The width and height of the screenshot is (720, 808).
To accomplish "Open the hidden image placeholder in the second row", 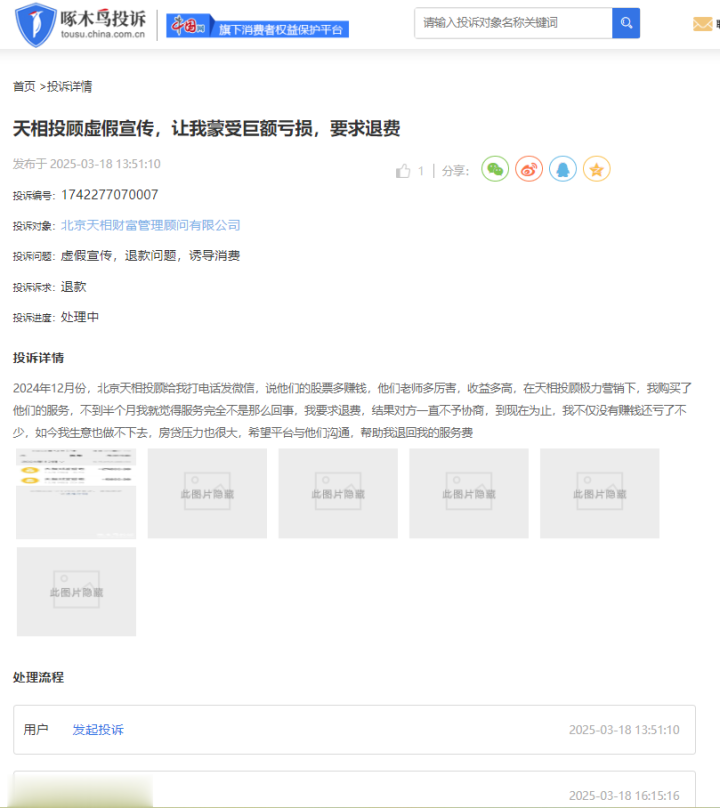I will pyautogui.click(x=76, y=592).
